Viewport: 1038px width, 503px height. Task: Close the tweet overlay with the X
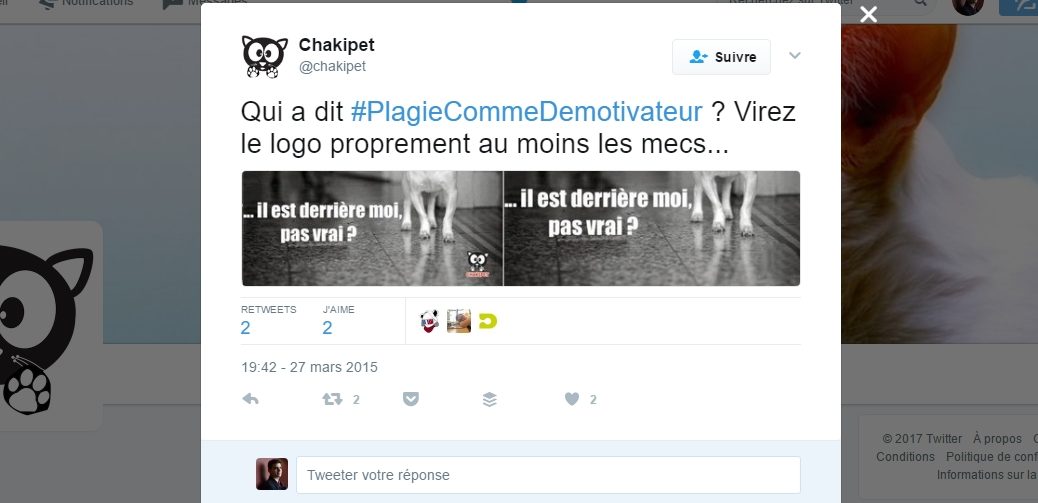click(869, 15)
